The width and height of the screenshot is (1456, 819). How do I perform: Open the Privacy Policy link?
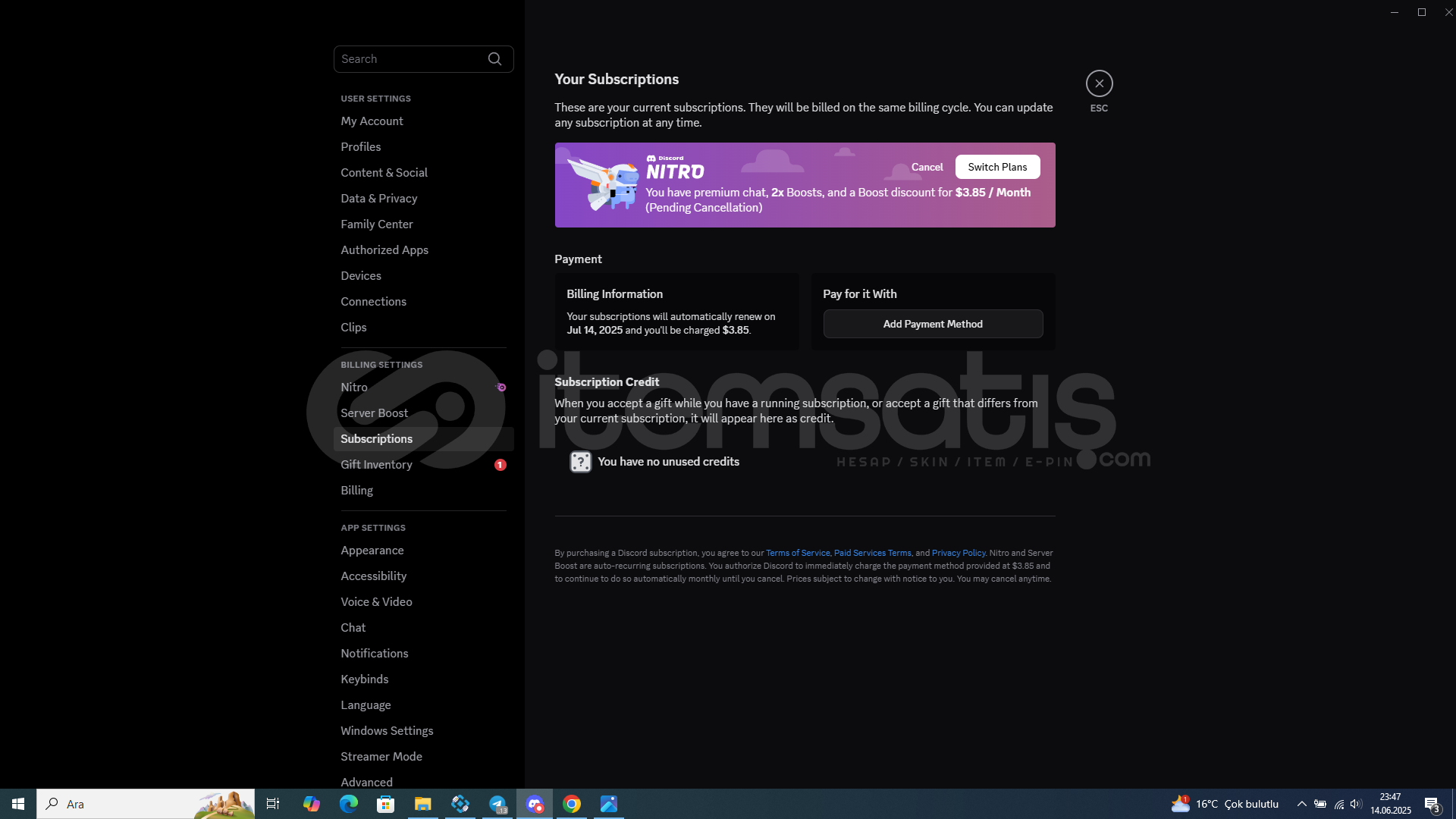(959, 553)
